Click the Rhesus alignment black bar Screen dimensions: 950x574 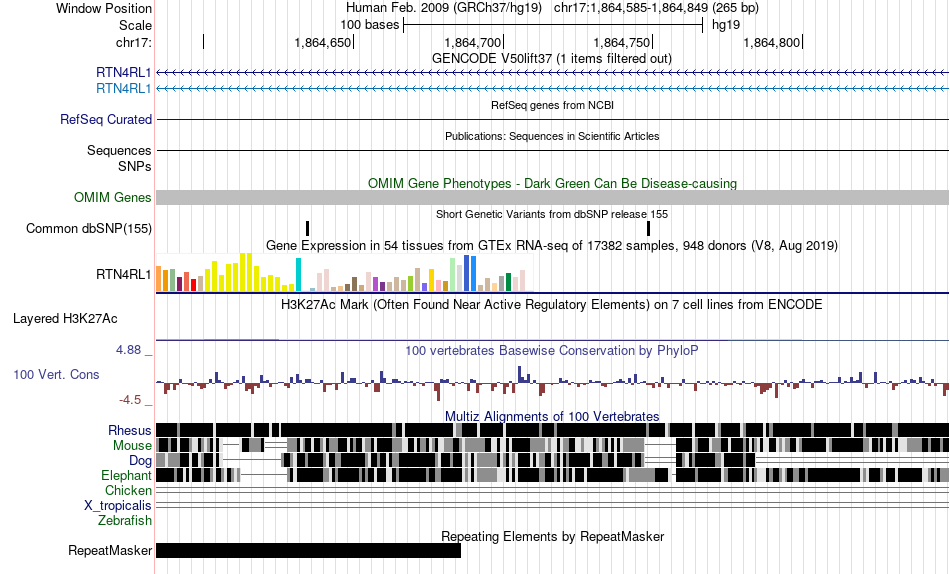[x=553, y=430]
